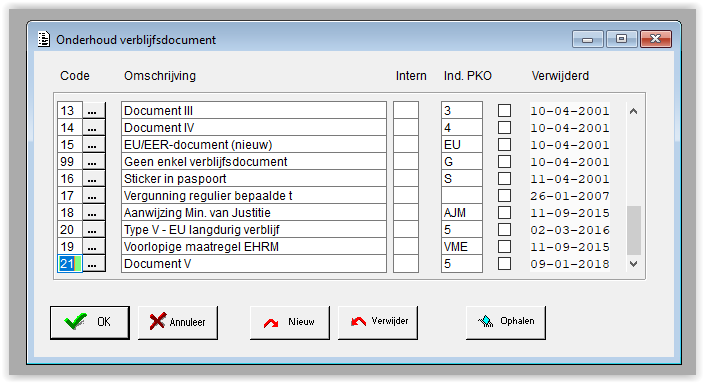Open lookup button for code 15

pos(93,145)
